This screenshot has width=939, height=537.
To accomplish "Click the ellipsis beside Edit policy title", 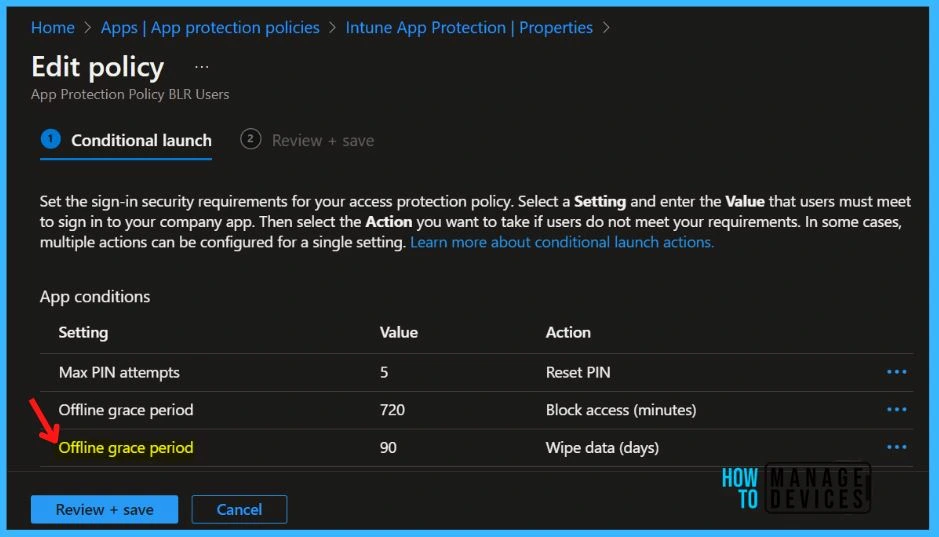I will pyautogui.click(x=202, y=67).
